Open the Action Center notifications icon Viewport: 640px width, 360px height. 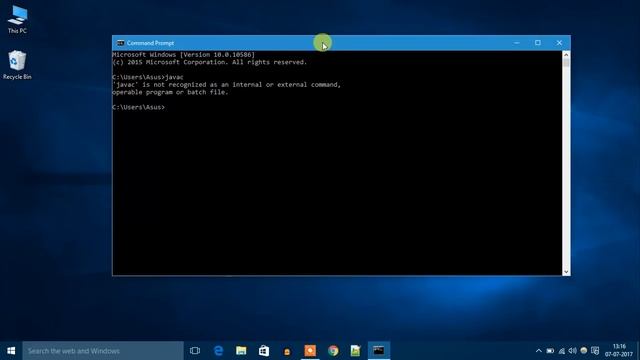point(595,351)
